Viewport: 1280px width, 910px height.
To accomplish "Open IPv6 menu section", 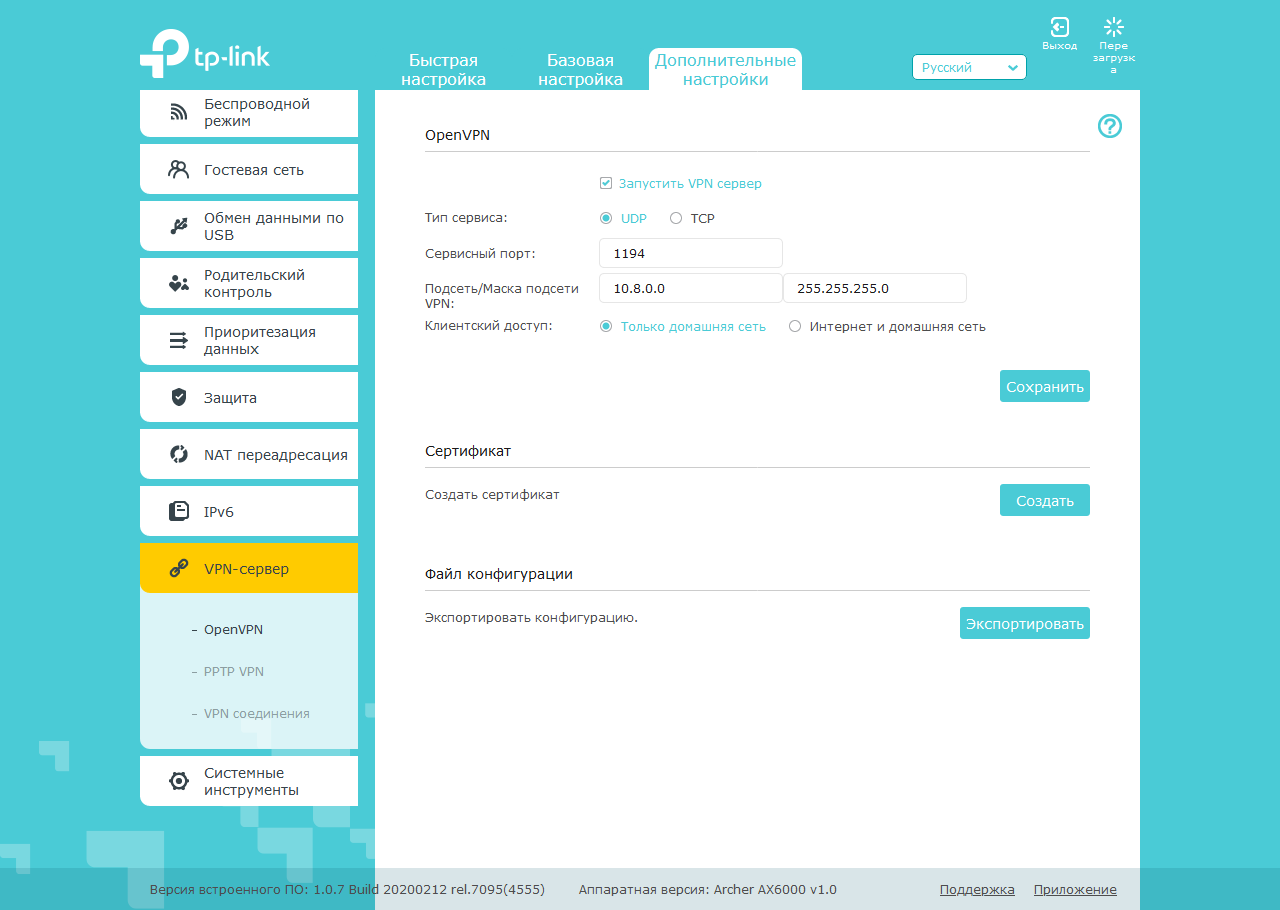I will (249, 511).
